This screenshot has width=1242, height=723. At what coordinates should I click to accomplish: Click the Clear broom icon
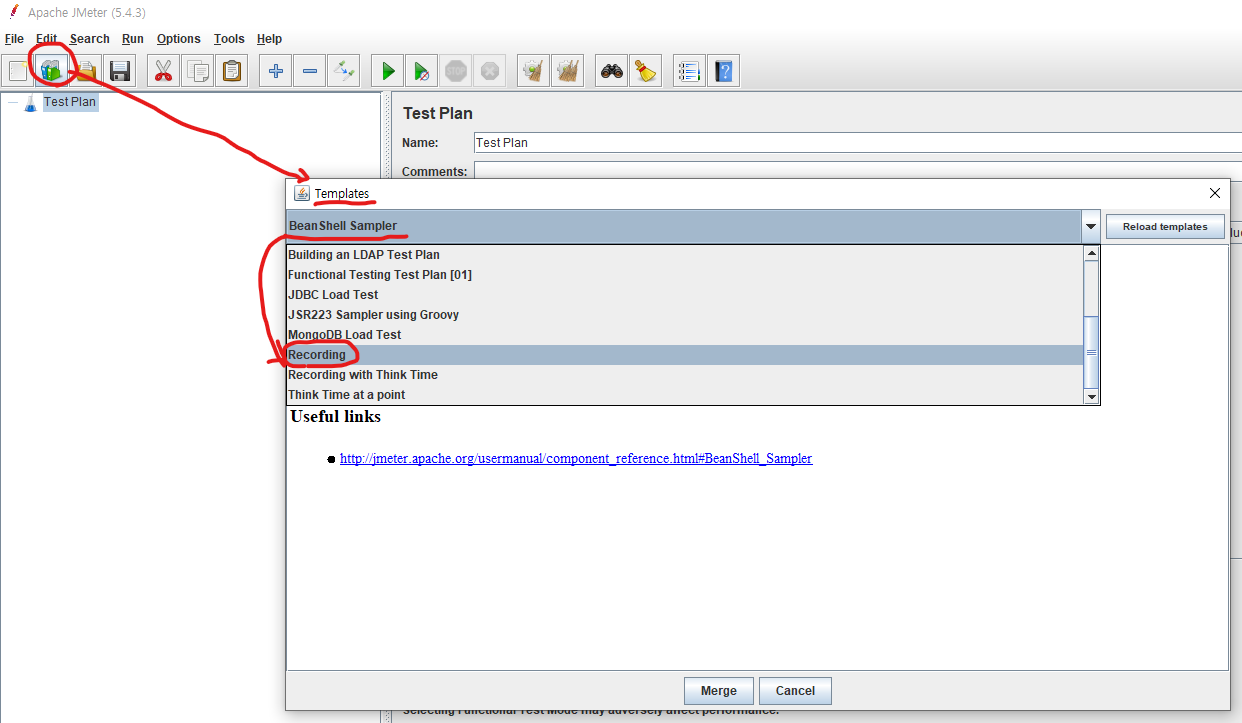[534, 71]
